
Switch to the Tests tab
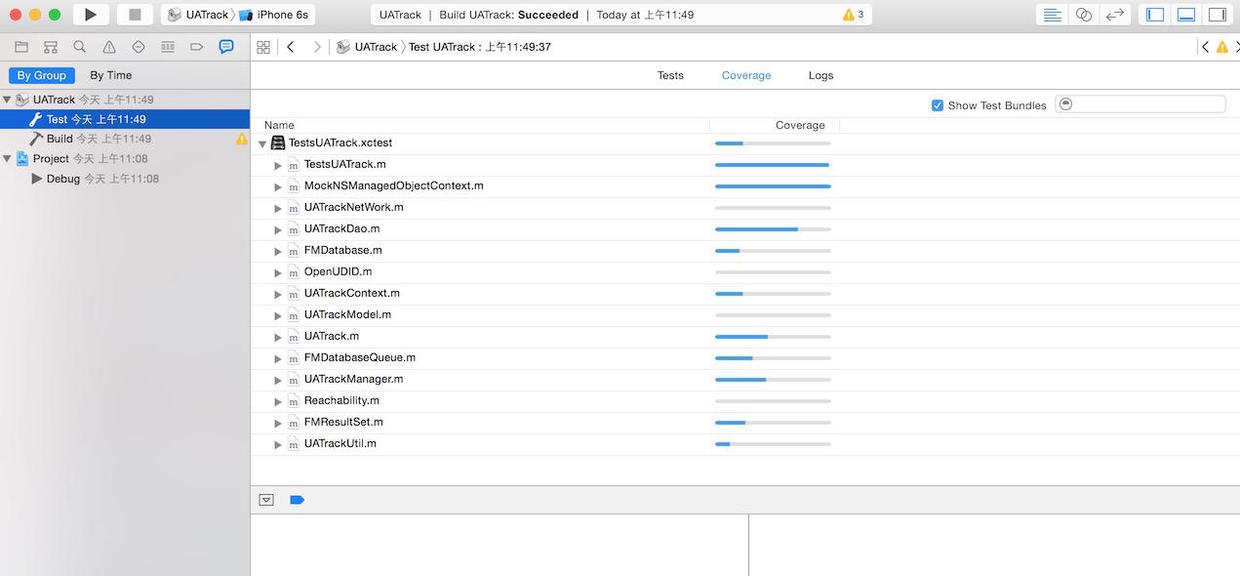point(671,75)
